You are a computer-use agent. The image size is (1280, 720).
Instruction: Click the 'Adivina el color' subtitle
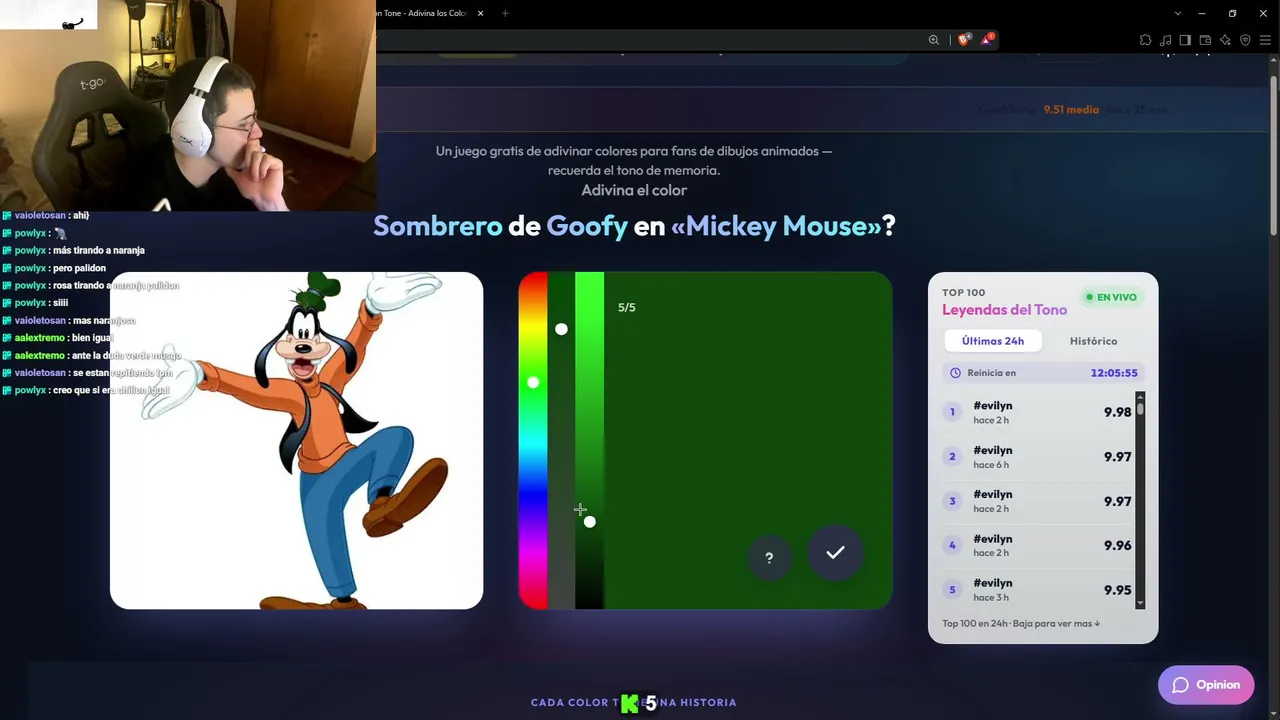[x=634, y=190]
